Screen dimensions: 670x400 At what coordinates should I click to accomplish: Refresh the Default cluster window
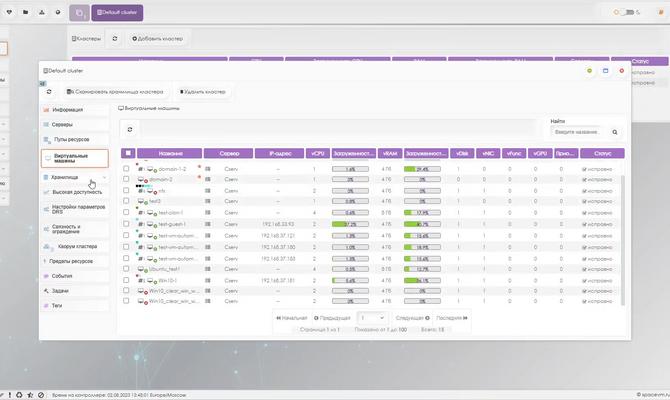coord(49,92)
